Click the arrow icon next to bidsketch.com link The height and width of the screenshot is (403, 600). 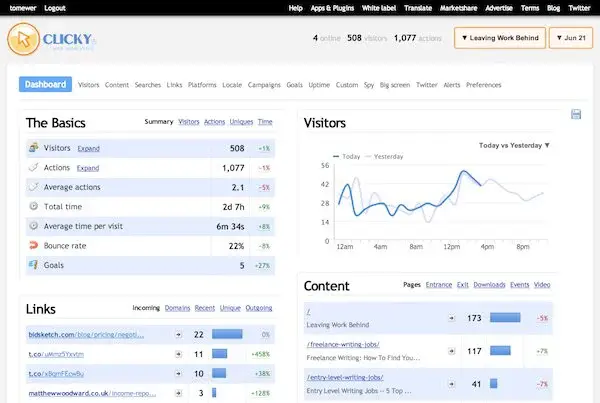(178, 334)
